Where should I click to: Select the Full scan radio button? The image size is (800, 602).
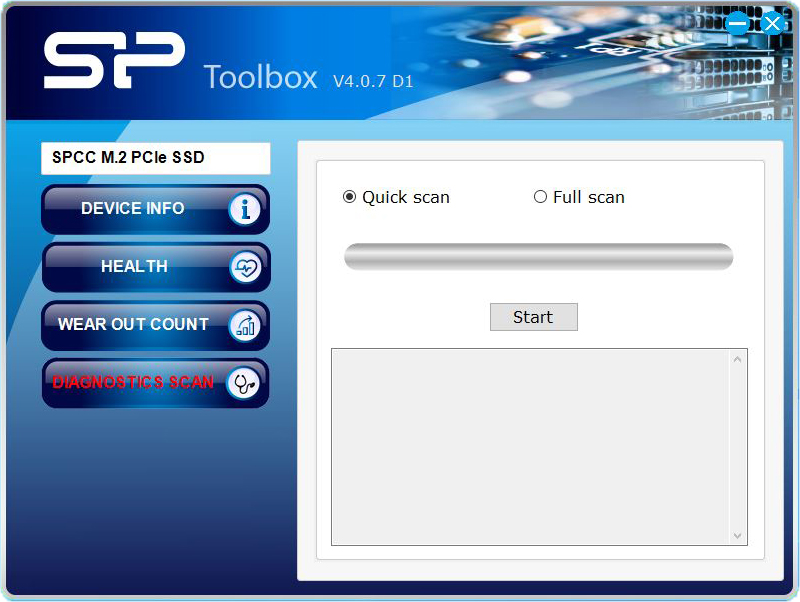pos(540,197)
